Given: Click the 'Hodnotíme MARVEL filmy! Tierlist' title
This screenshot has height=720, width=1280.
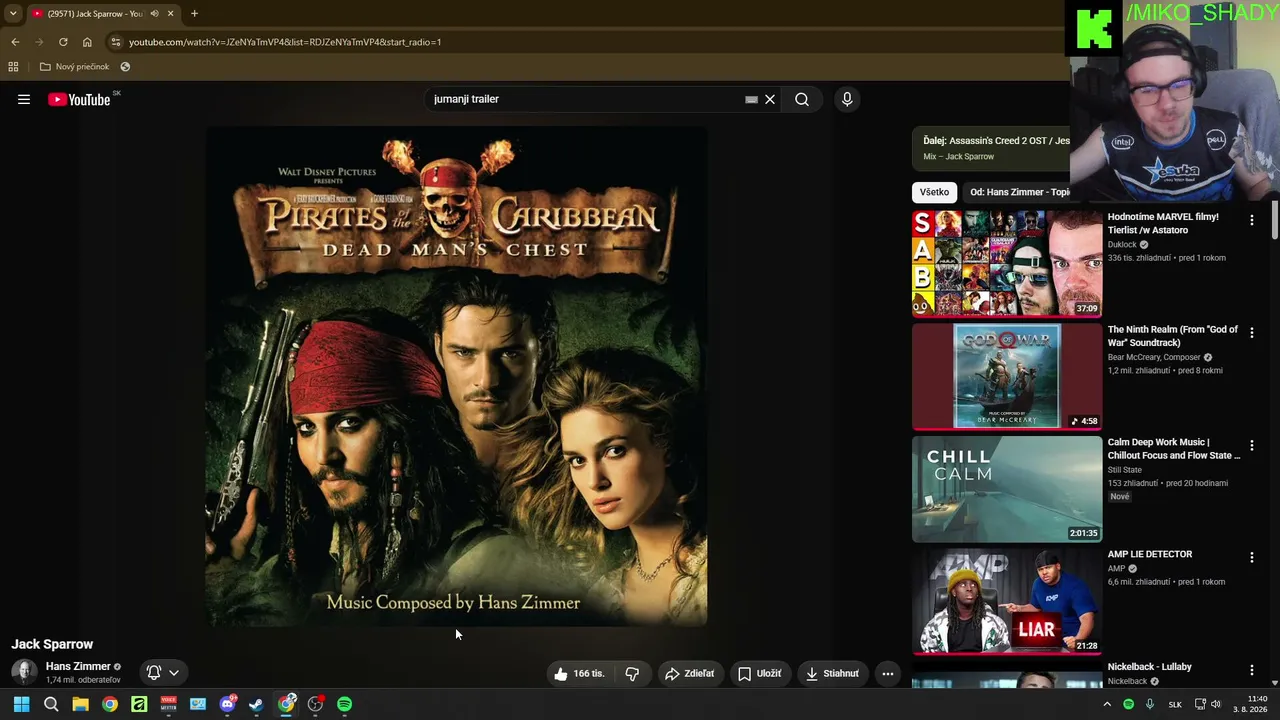Looking at the screenshot, I should coord(1163,223).
